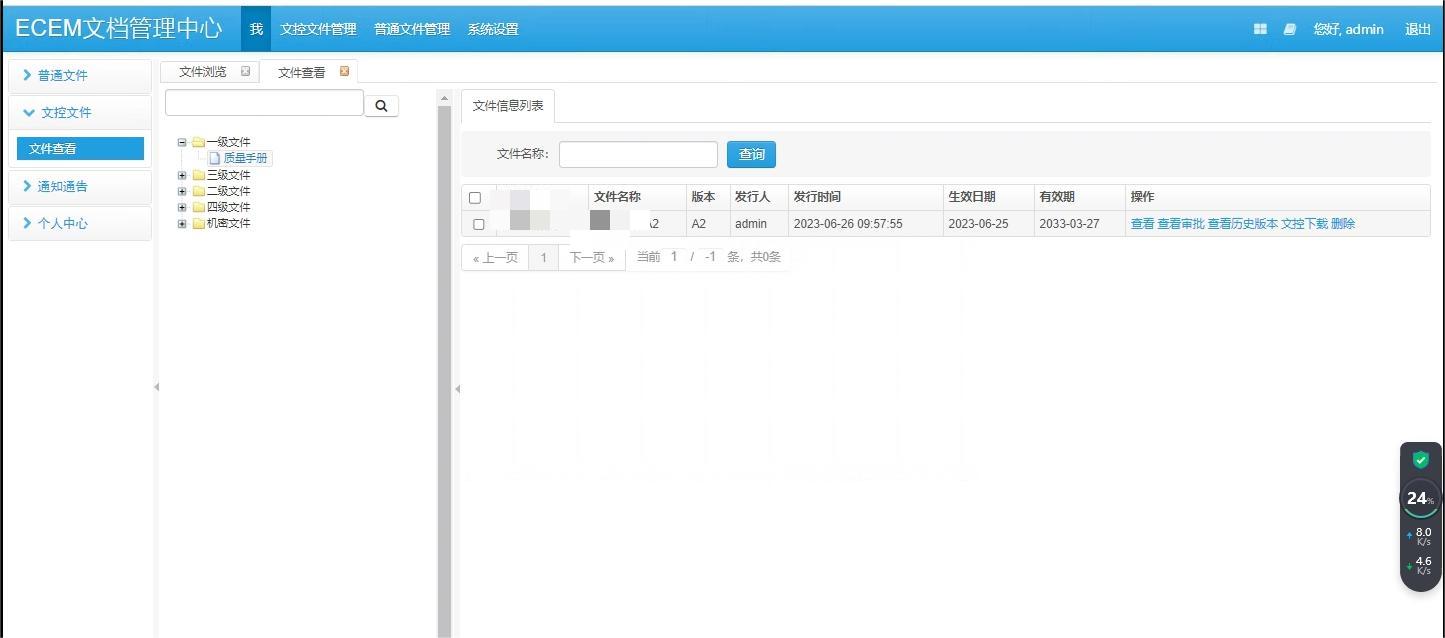The image size is (1445, 638).
Task: Click the 文件名称 input field
Action: [x=638, y=154]
